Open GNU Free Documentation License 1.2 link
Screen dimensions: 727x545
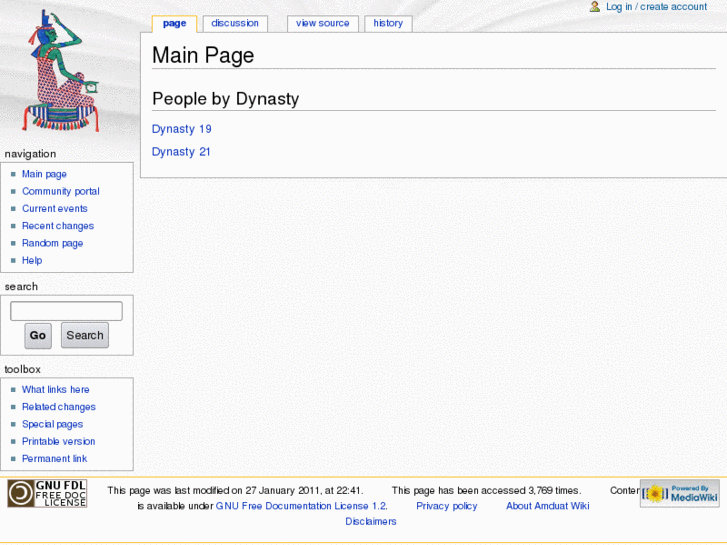pyautogui.click(x=301, y=506)
